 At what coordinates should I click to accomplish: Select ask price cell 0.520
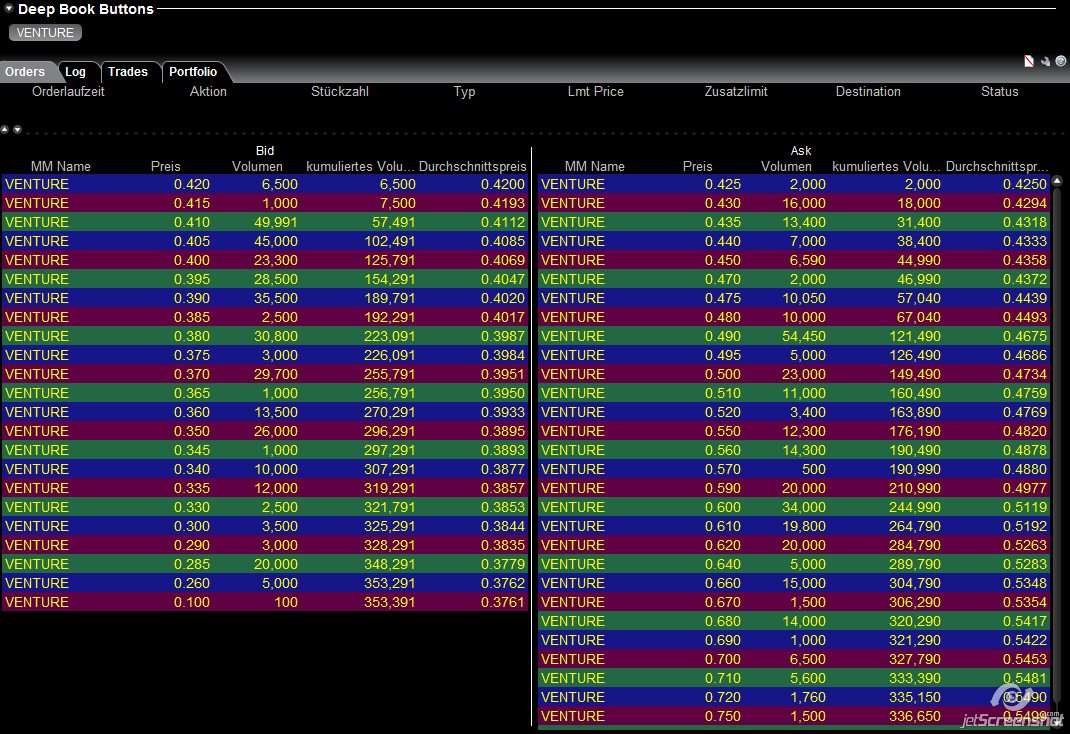(x=723, y=413)
